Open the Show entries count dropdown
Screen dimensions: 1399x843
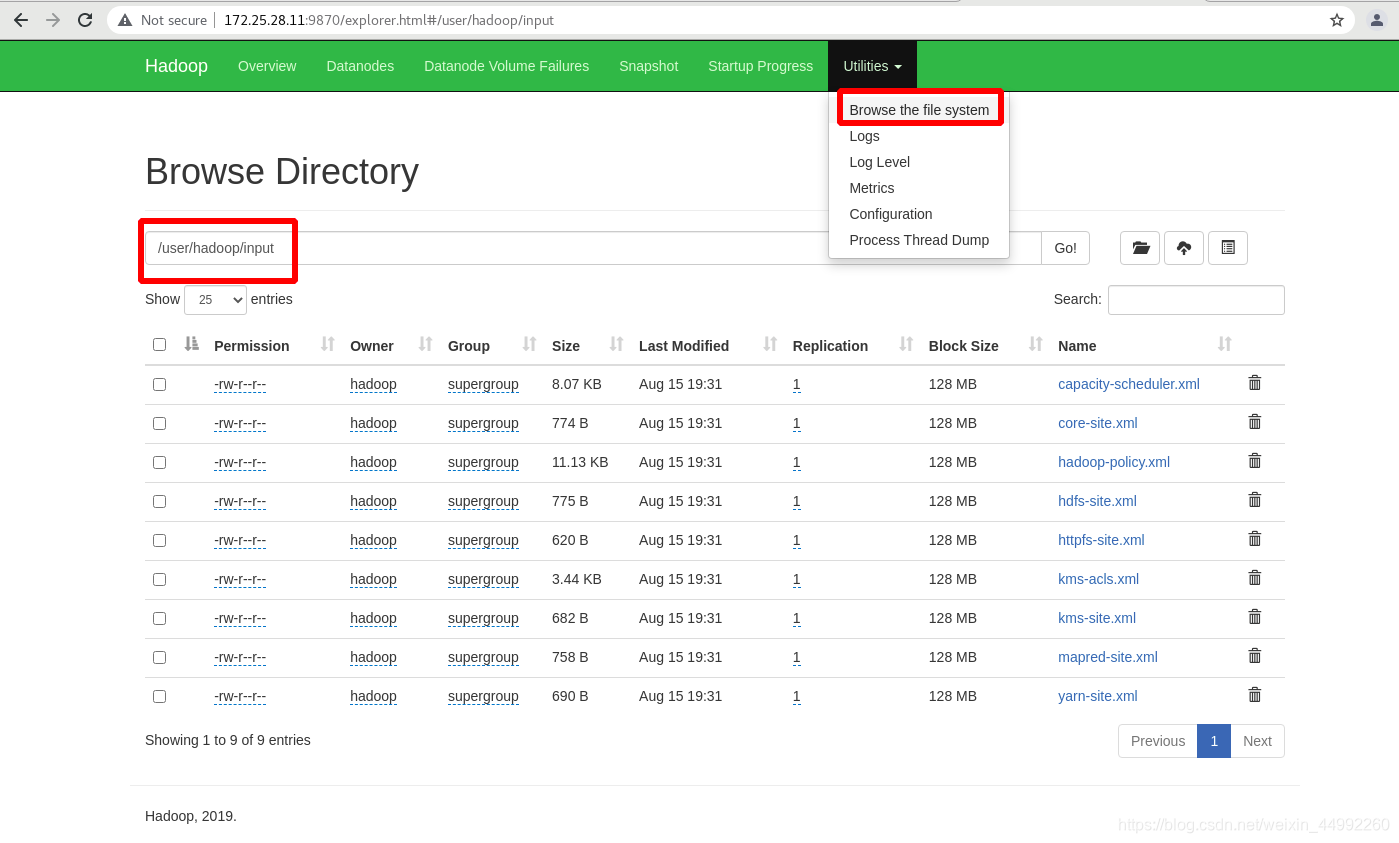pos(215,299)
